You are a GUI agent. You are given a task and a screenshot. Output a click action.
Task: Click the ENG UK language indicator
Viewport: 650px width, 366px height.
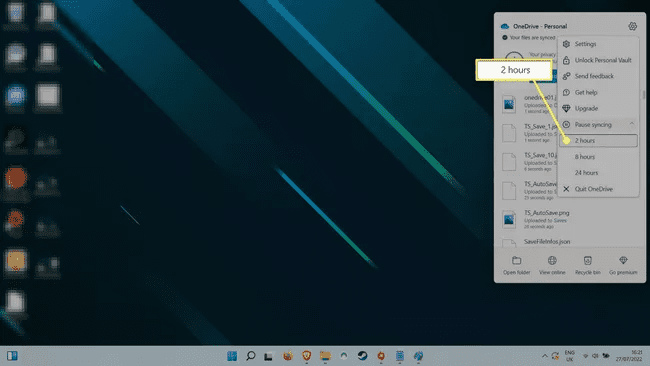tap(570, 356)
